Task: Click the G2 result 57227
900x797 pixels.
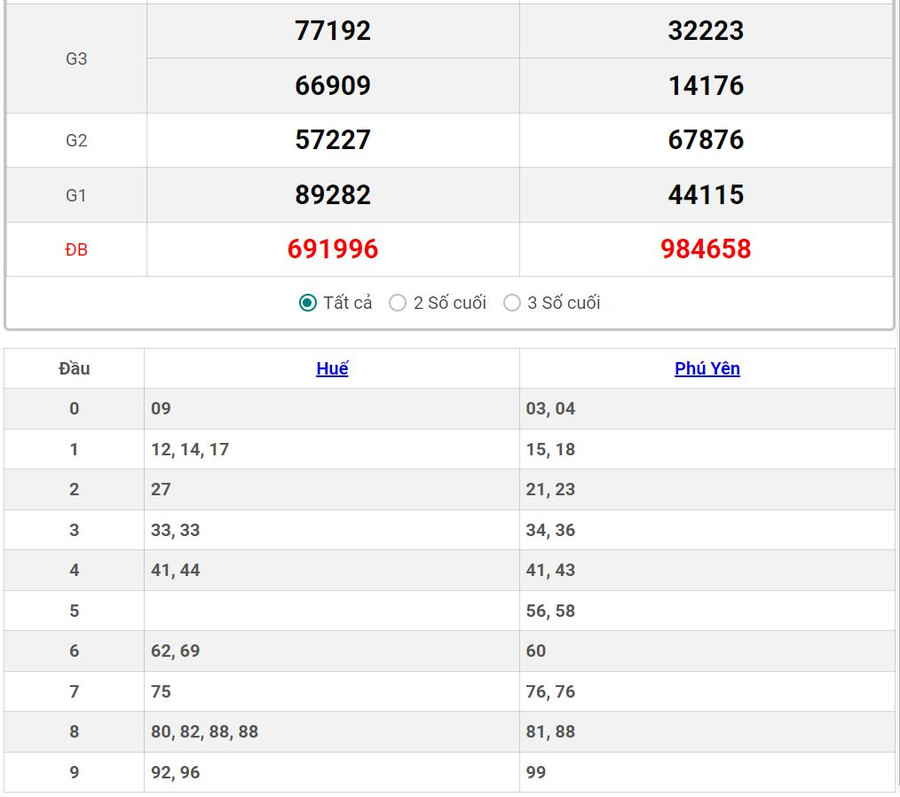Action: pyautogui.click(x=333, y=140)
